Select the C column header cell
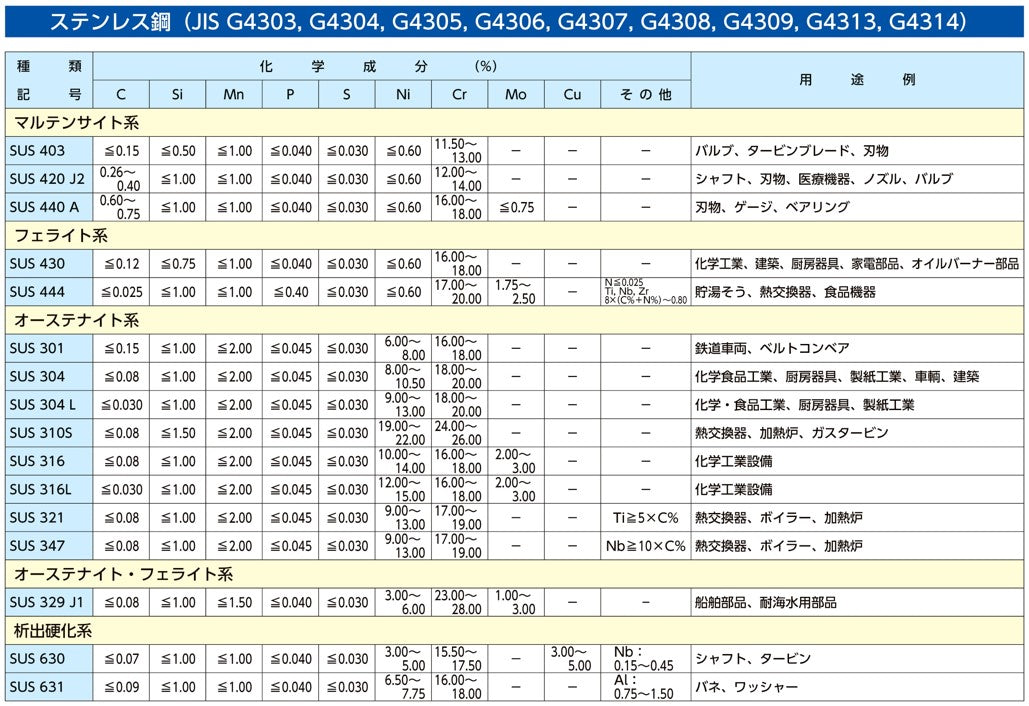1029x706 pixels. [x=120, y=94]
